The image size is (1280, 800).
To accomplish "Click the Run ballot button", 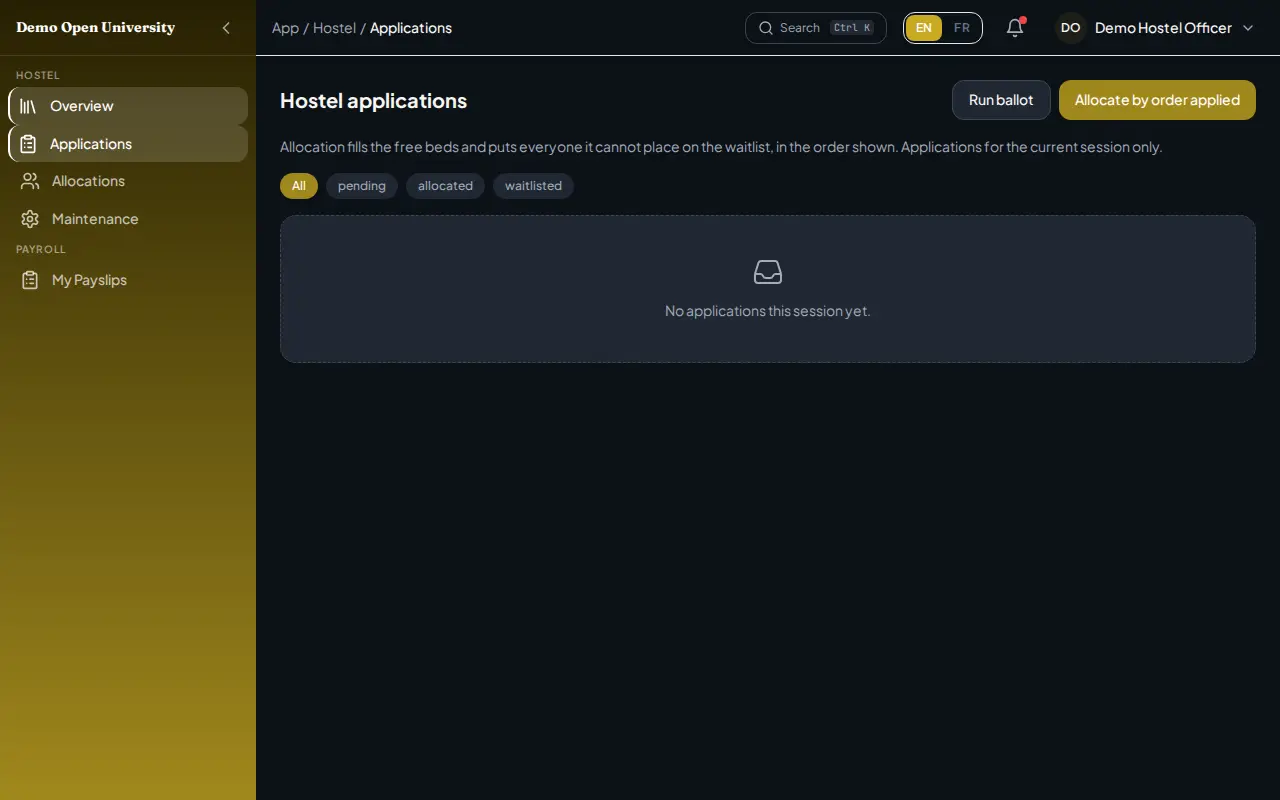I will click(1001, 100).
